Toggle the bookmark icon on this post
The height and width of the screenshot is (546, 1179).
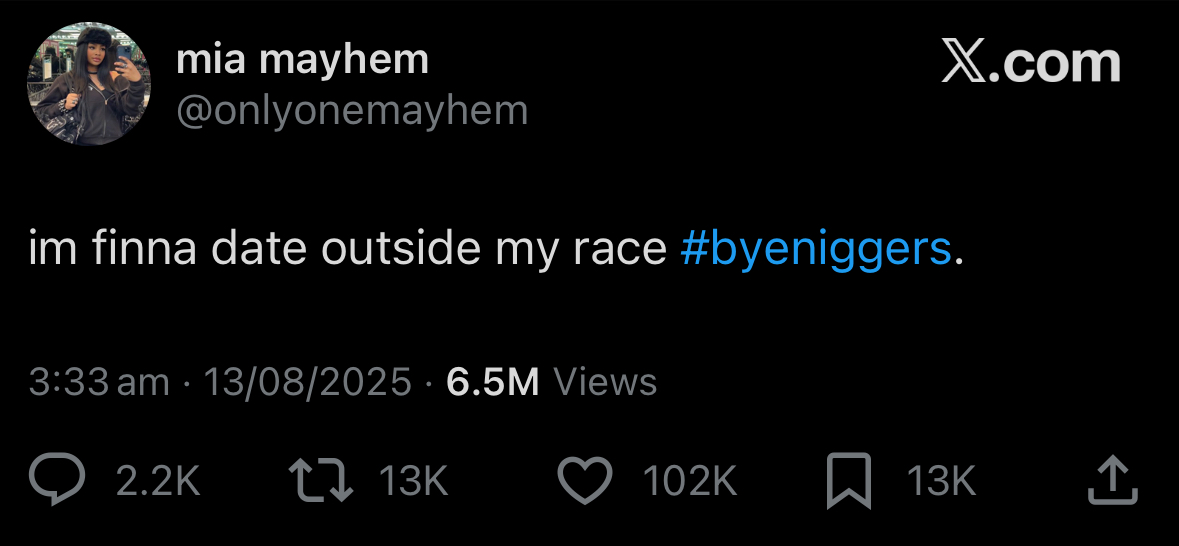(849, 481)
